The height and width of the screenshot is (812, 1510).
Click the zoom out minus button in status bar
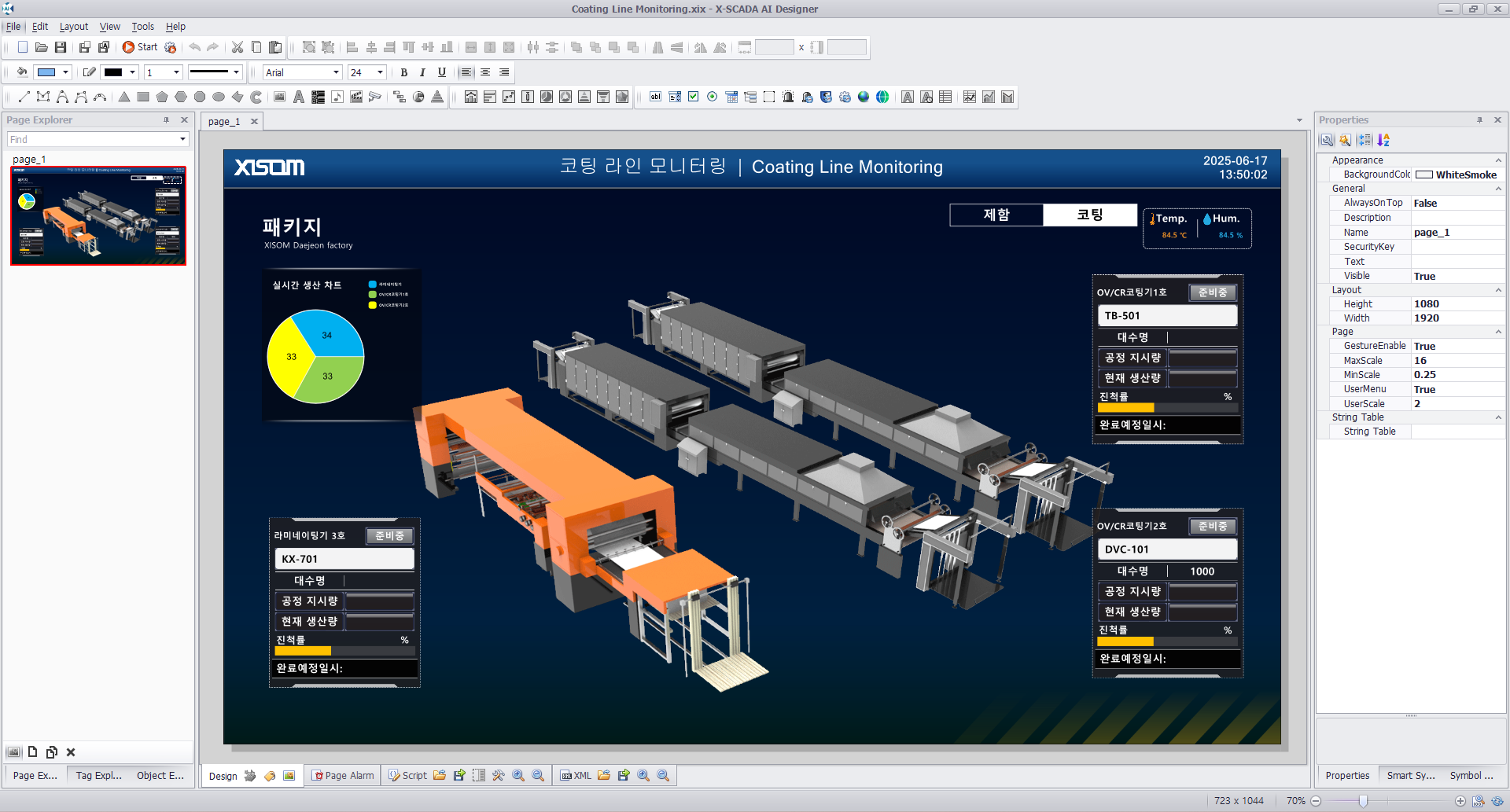pyautogui.click(x=1316, y=801)
